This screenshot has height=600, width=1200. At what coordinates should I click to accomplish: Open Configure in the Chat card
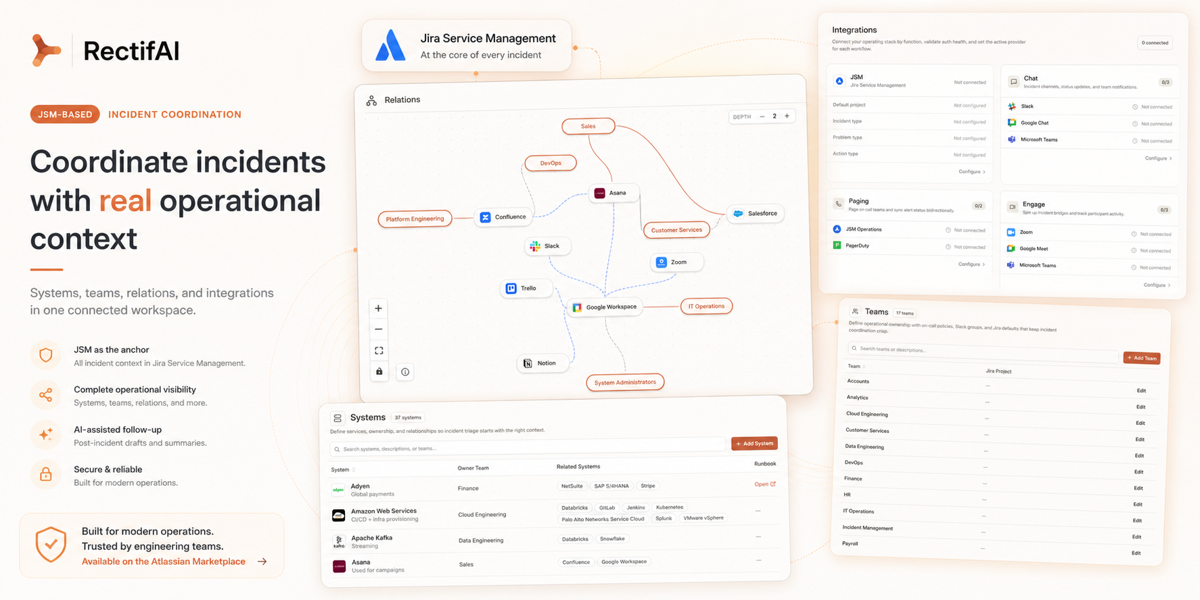(x=1159, y=158)
